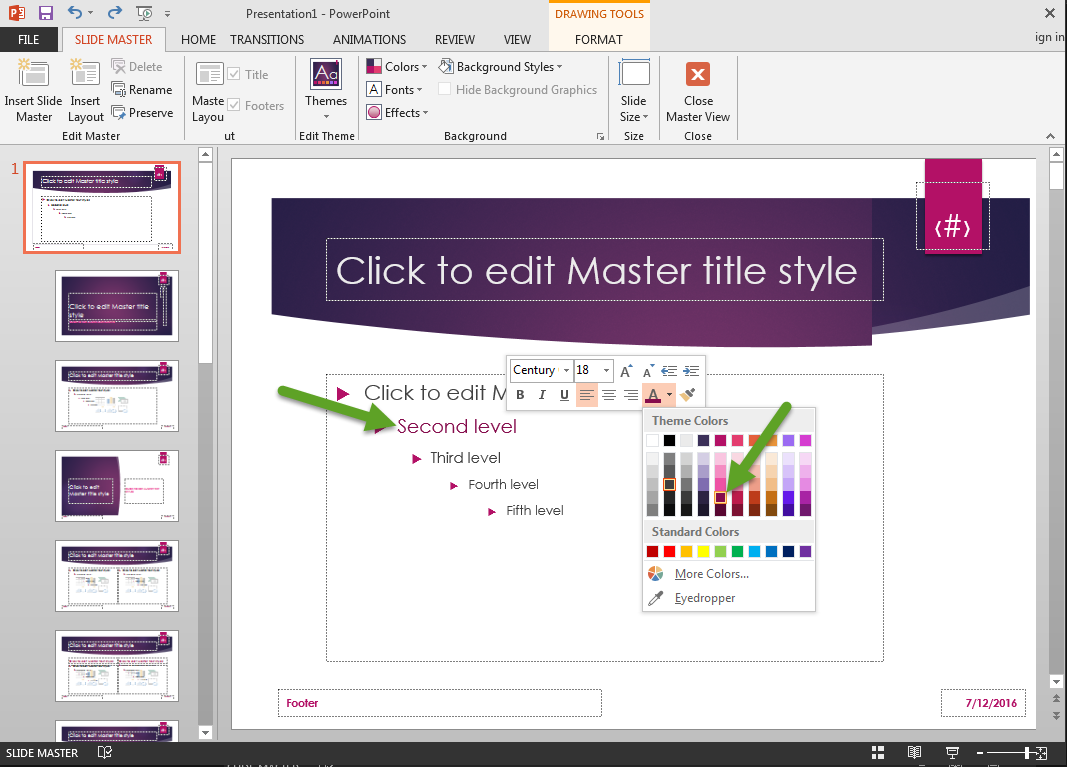Switch to the ANIMATIONS ribbon tab

pyautogui.click(x=369, y=40)
